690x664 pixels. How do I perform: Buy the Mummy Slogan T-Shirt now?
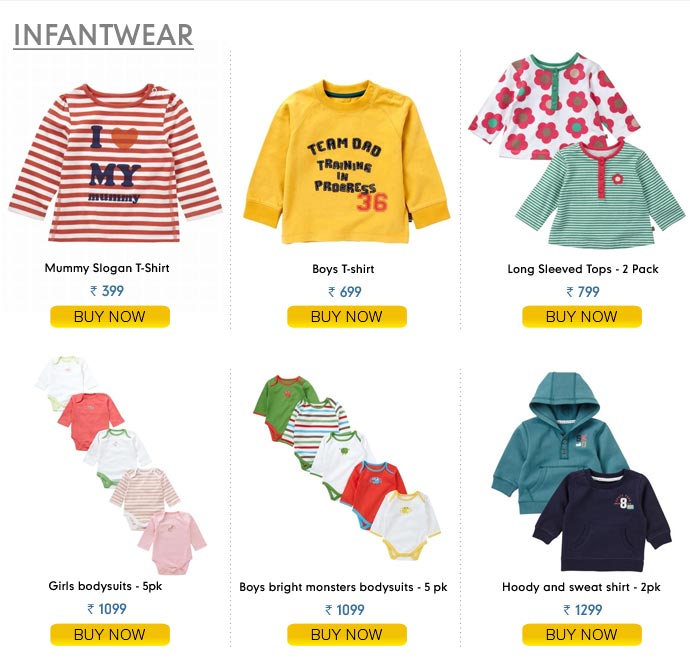pyautogui.click(x=110, y=316)
